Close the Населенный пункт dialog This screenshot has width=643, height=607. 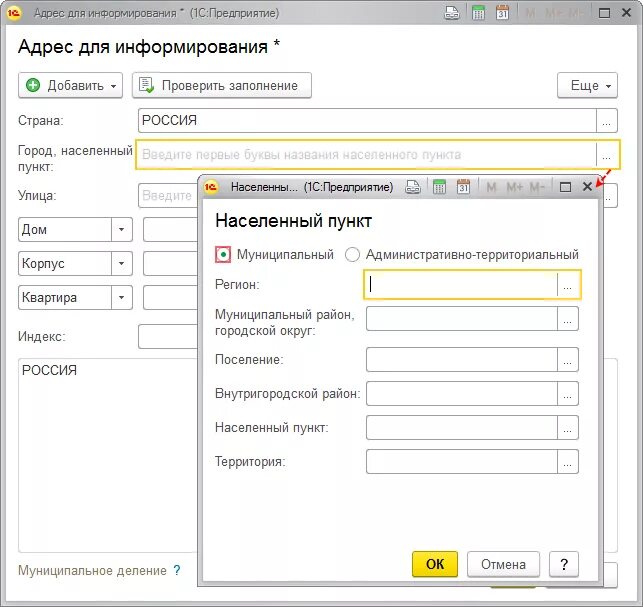point(587,187)
